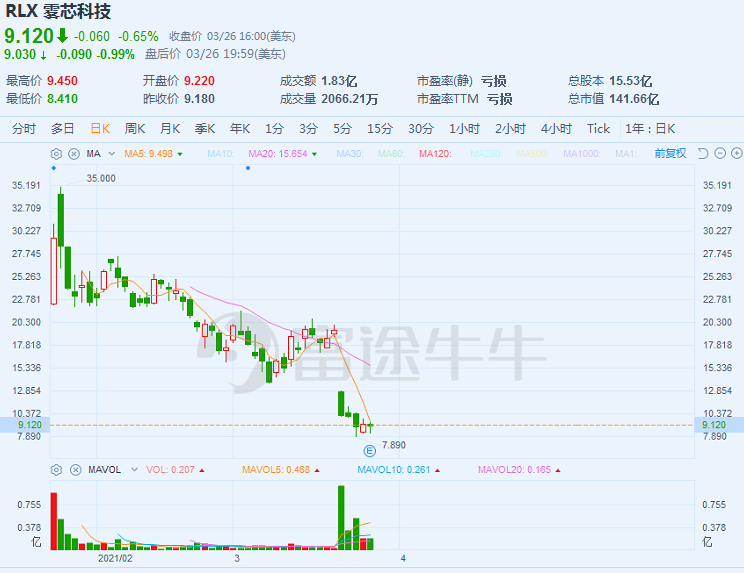Click the first red volume bar
This screenshot has height=573, width=744.
click(54, 521)
